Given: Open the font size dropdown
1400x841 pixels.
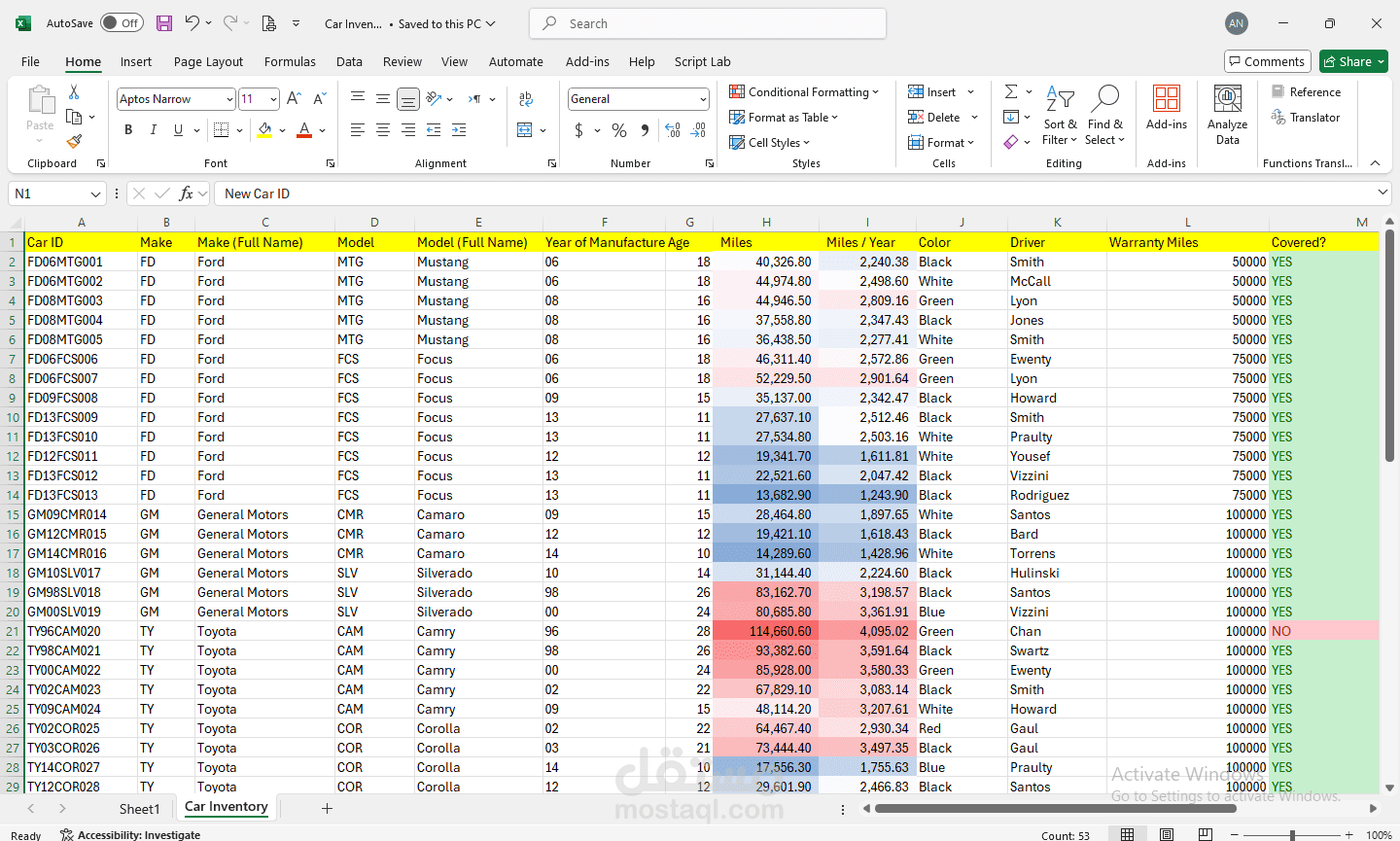Looking at the screenshot, I should click(274, 99).
